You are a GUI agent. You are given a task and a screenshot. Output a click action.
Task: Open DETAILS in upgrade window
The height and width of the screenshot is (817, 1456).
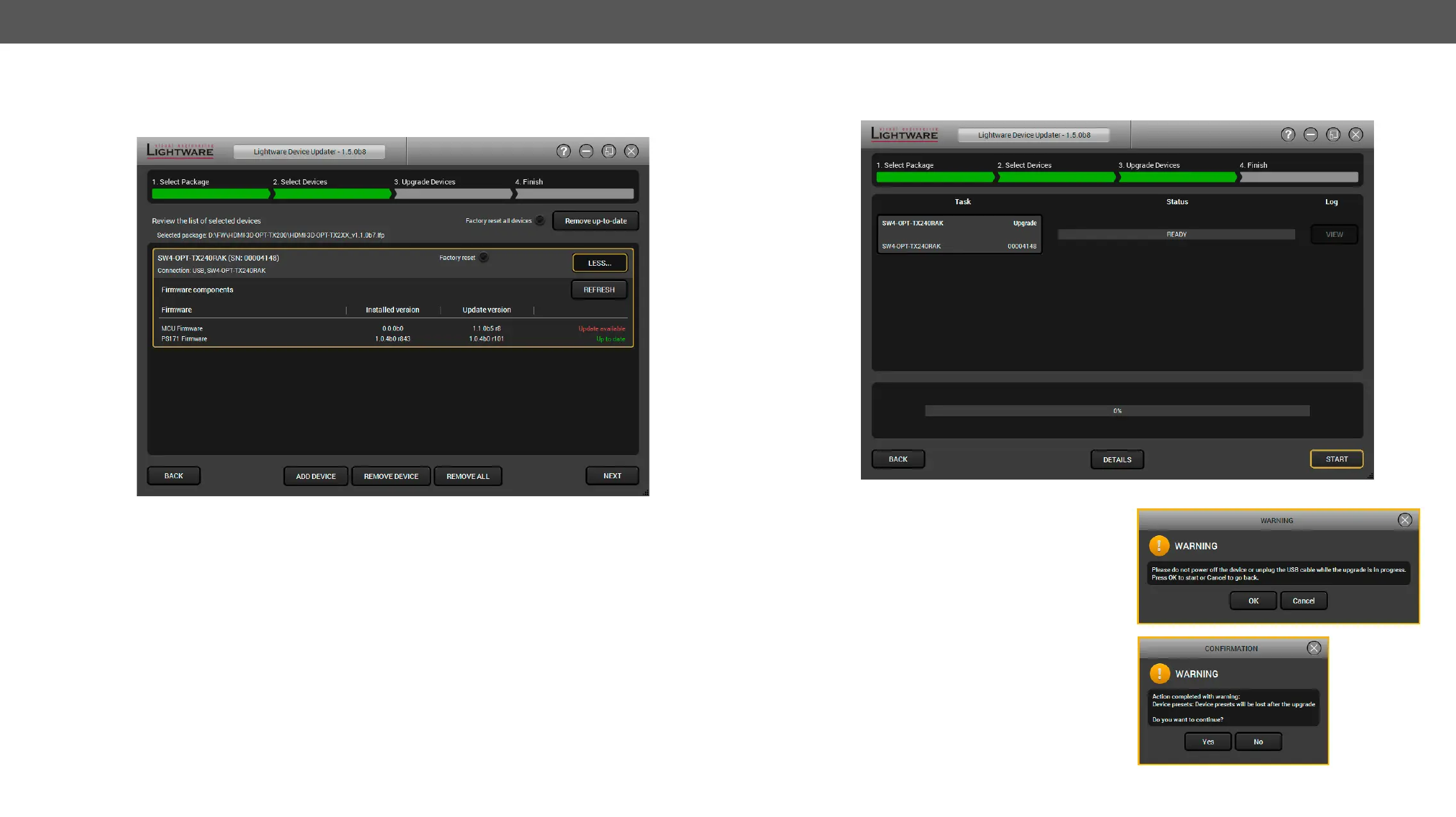(x=1117, y=460)
